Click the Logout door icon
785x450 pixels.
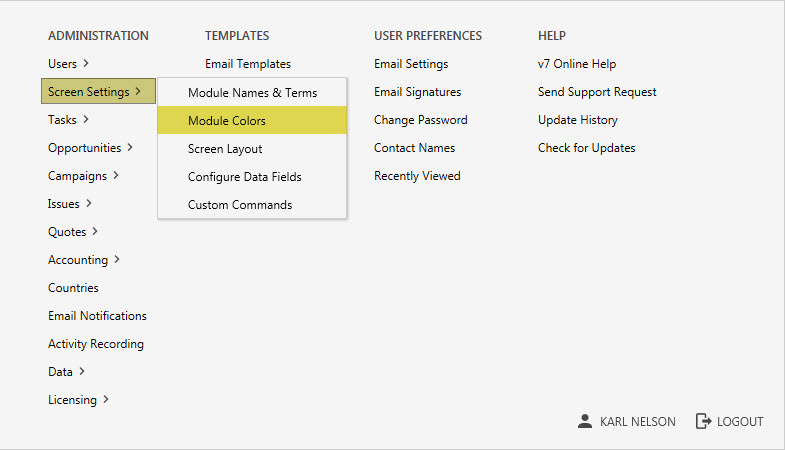click(x=703, y=421)
